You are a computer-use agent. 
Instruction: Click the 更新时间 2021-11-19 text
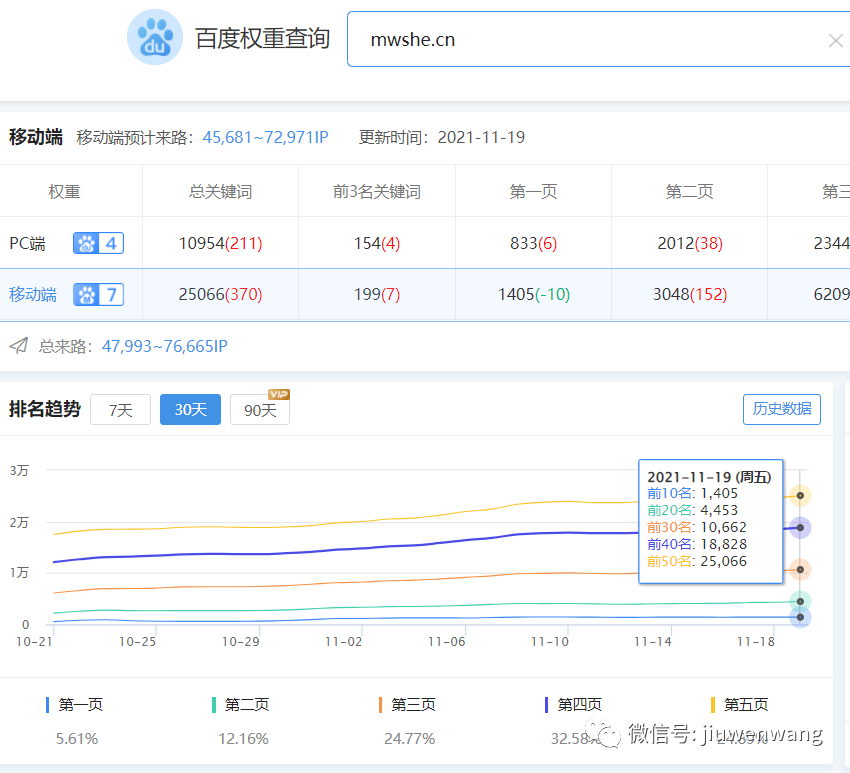[x=442, y=137]
